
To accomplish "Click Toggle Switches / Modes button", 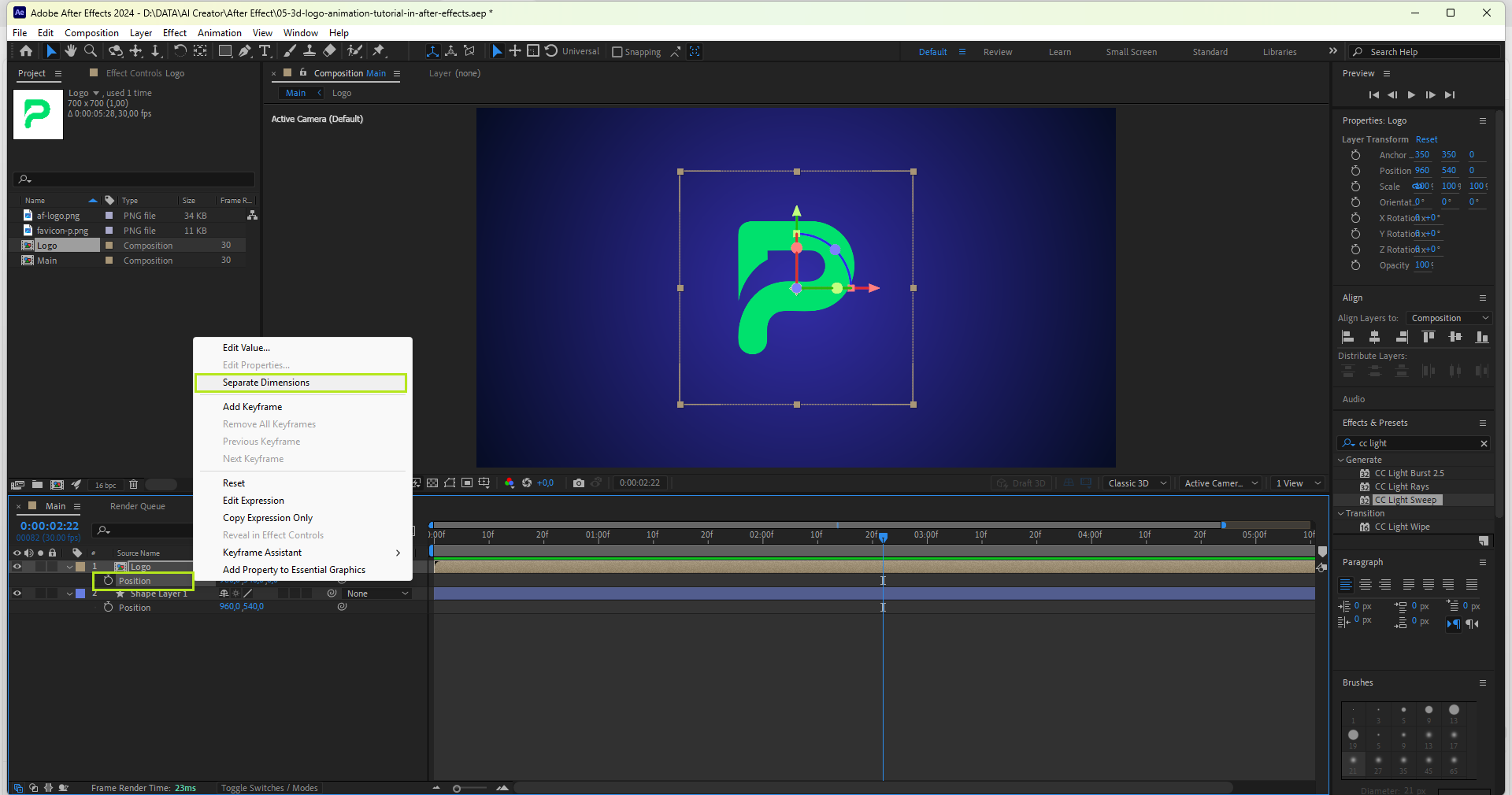I will click(x=269, y=788).
